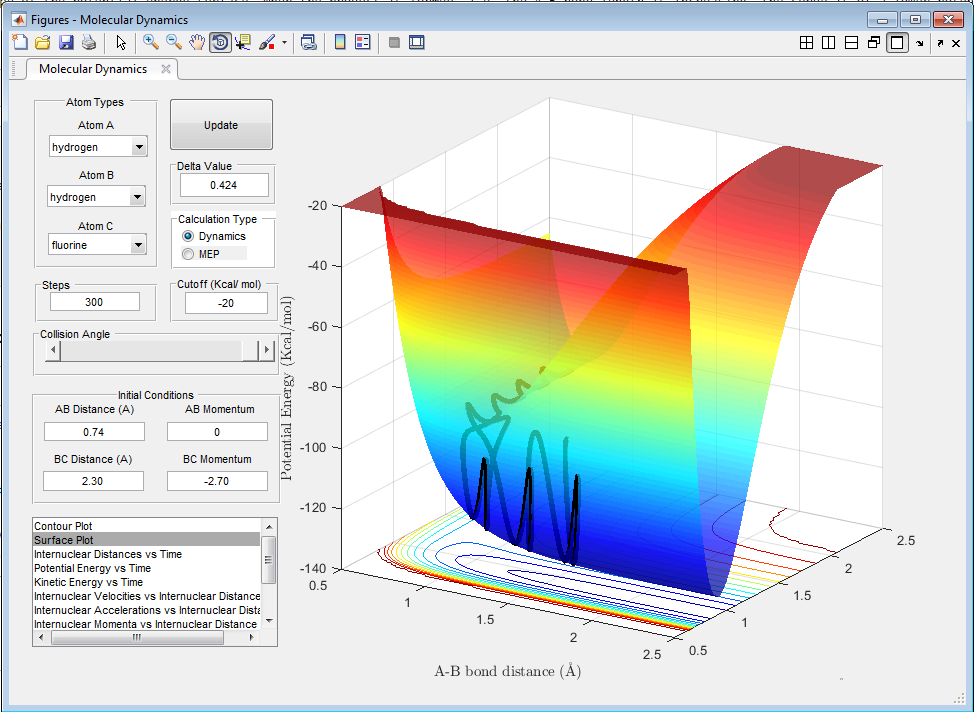Image resolution: width=974 pixels, height=712 pixels.
Task: Print the figure using printer icon
Action: pyautogui.click(x=89, y=42)
